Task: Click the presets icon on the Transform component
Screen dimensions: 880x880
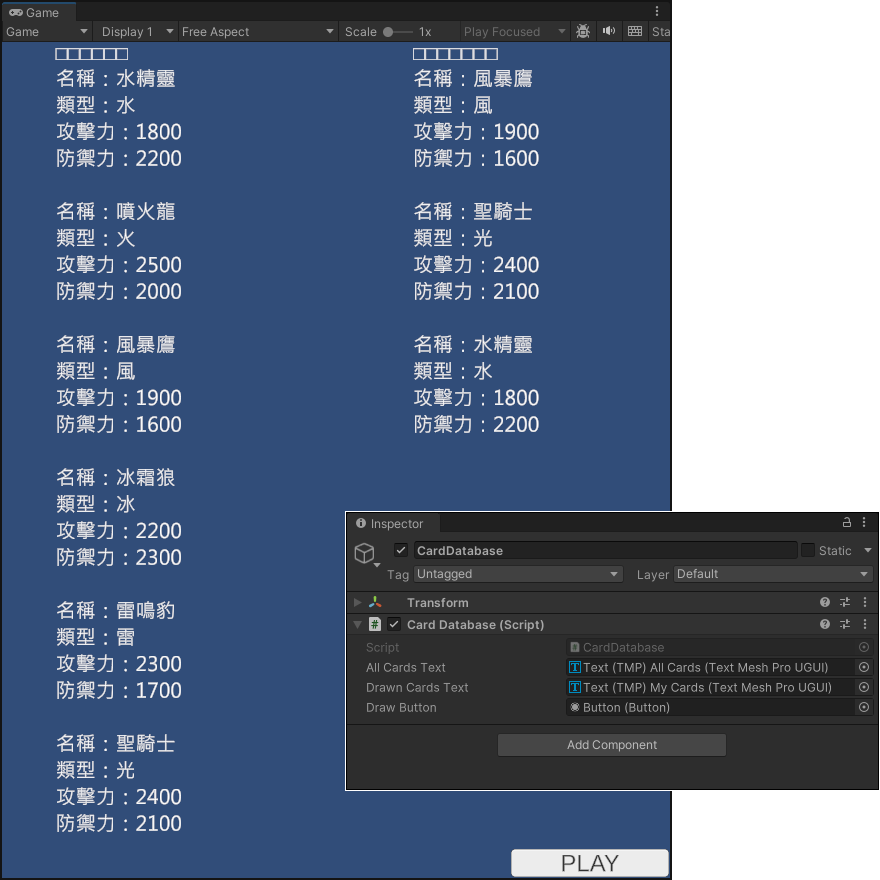Action: (x=845, y=601)
